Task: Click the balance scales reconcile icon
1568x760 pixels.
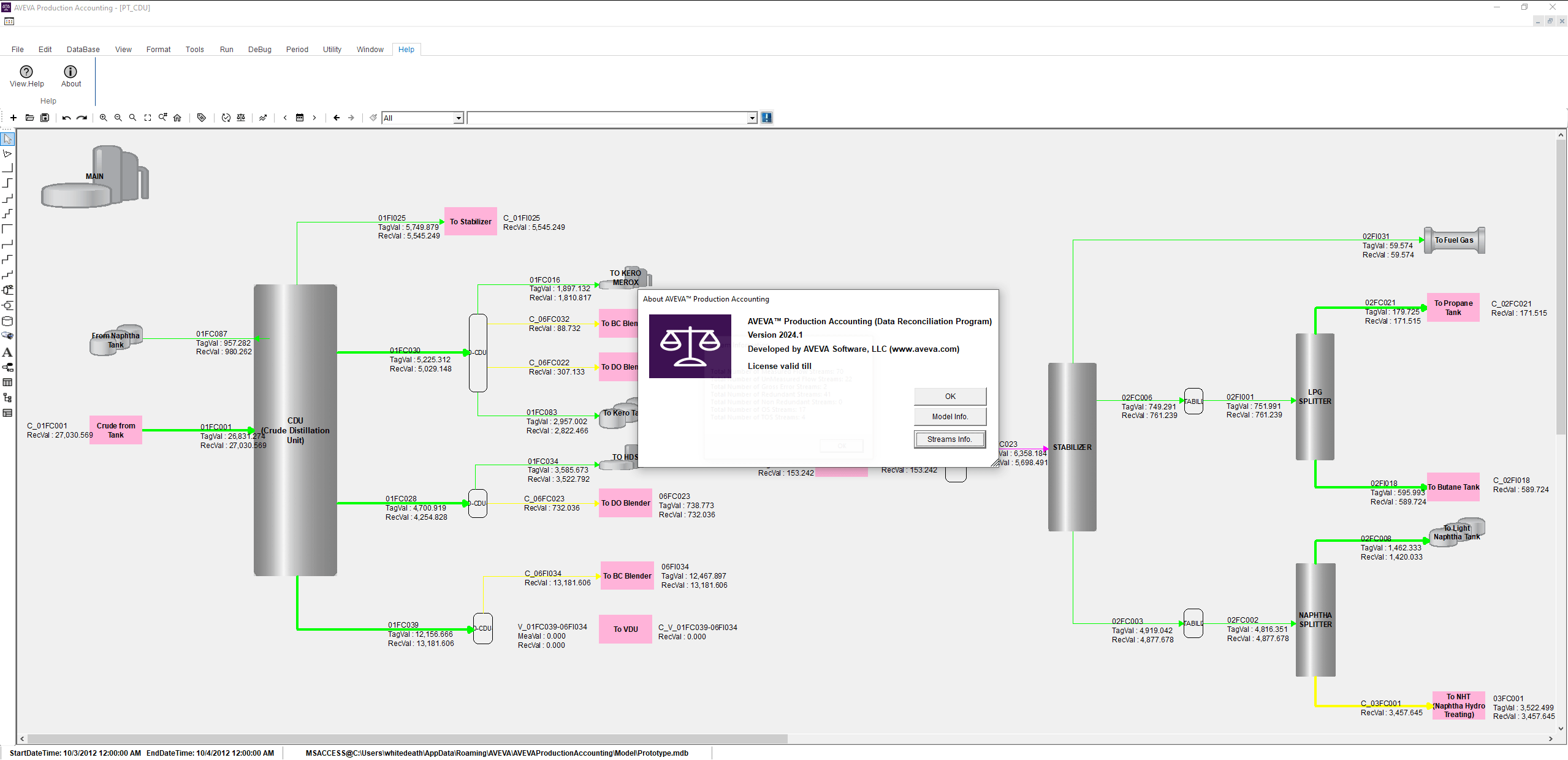Action: [x=241, y=118]
